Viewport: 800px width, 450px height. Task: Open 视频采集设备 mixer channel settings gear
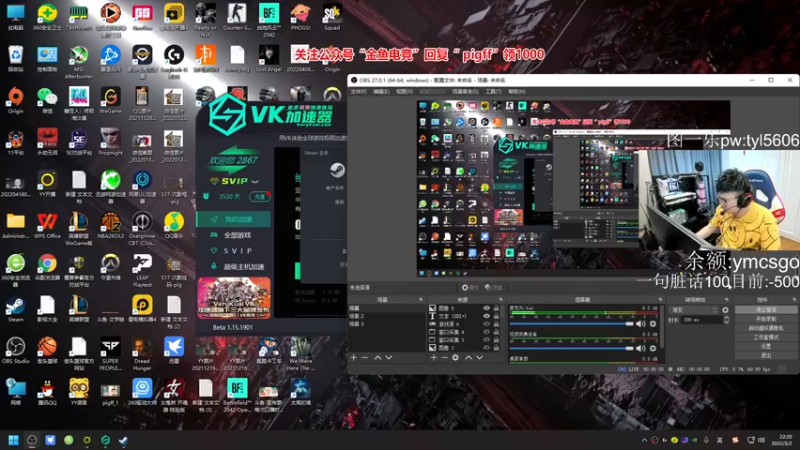point(653,348)
